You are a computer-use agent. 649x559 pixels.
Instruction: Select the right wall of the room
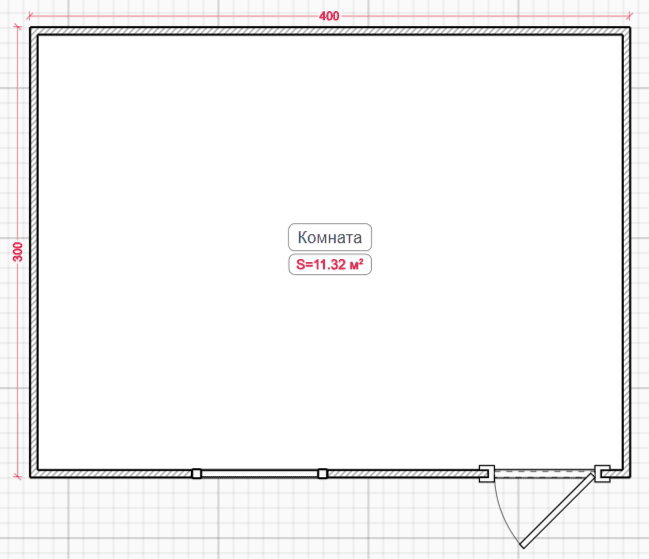coord(626,252)
